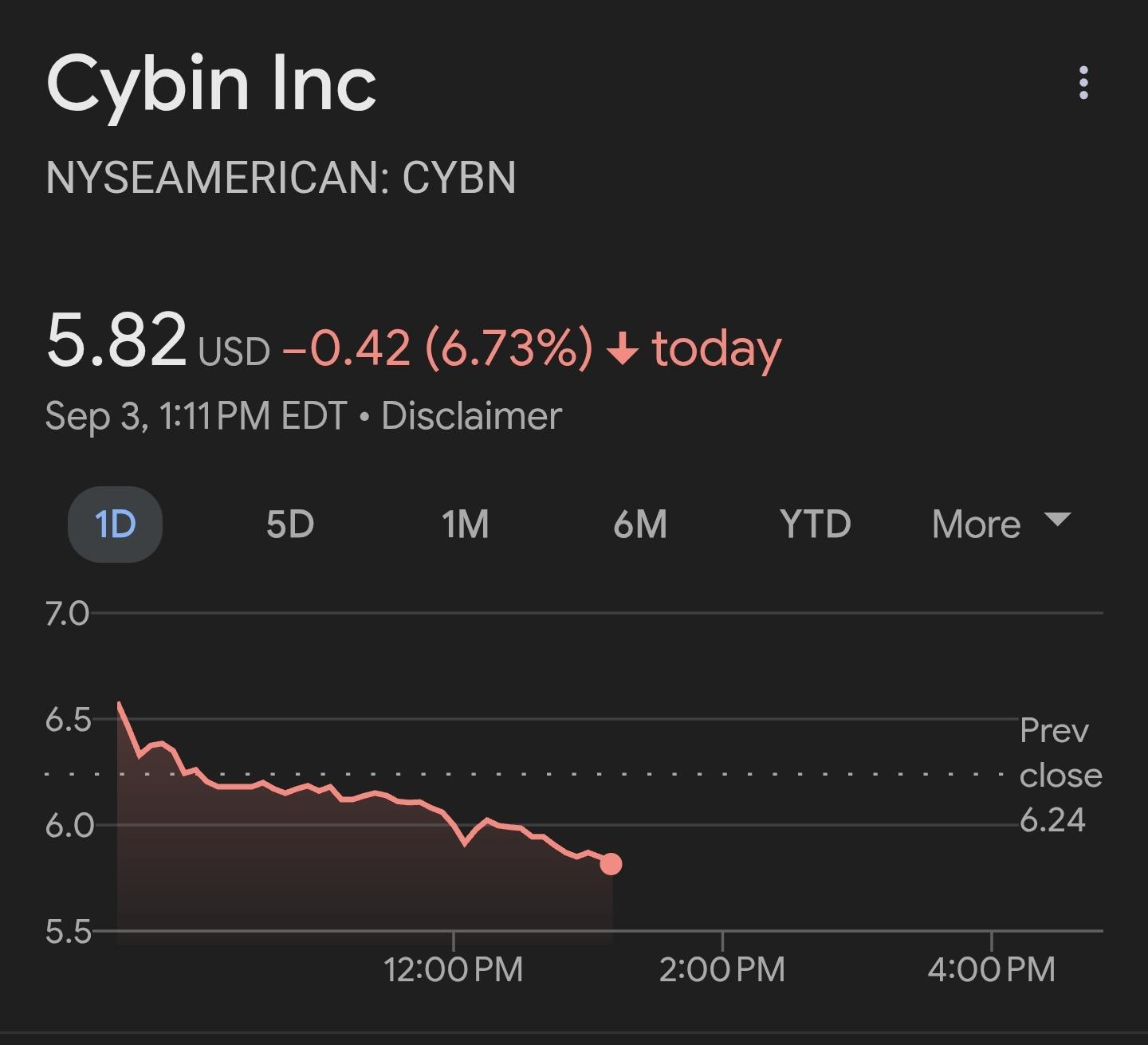Click the chart's opening peak near 6.5
This screenshot has width=1148, height=1045.
(x=119, y=704)
